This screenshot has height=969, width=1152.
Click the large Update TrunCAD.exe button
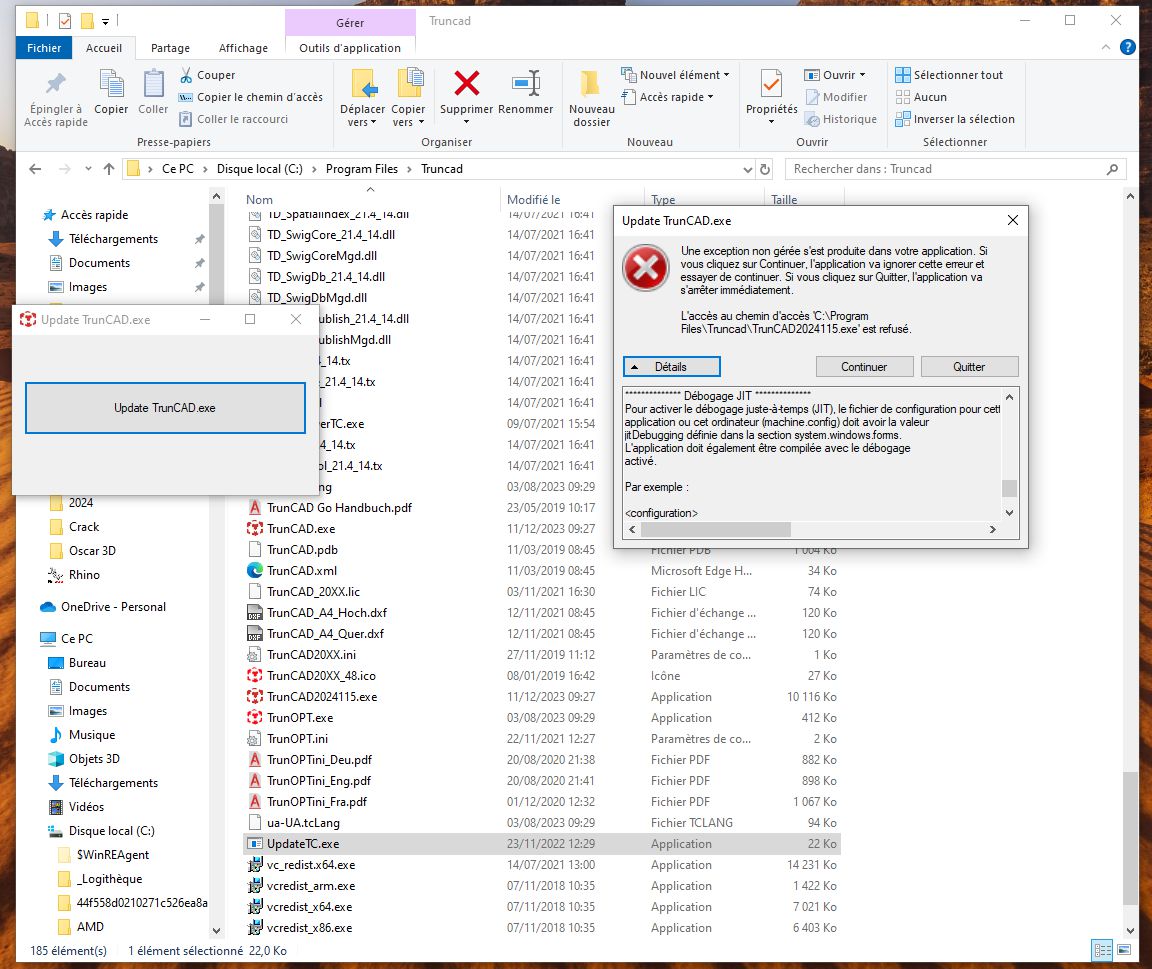pyautogui.click(x=165, y=408)
